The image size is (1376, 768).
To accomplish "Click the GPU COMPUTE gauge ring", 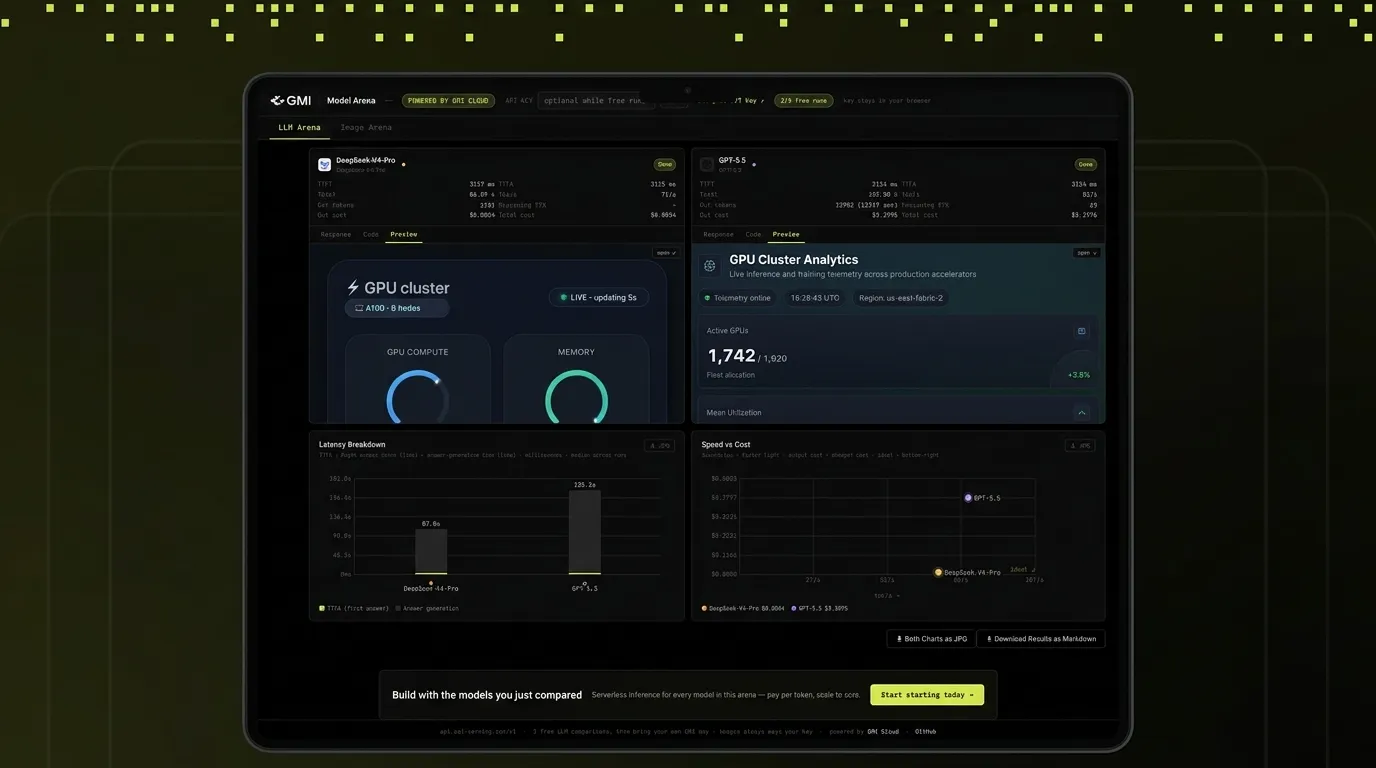I will point(417,397).
